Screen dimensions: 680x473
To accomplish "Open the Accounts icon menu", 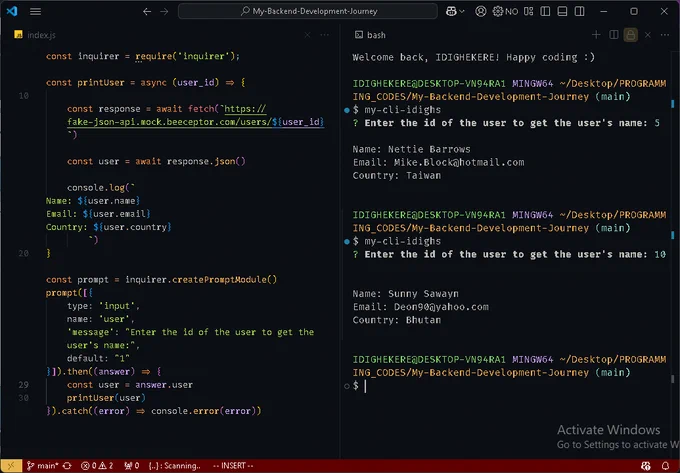I will [481, 11].
